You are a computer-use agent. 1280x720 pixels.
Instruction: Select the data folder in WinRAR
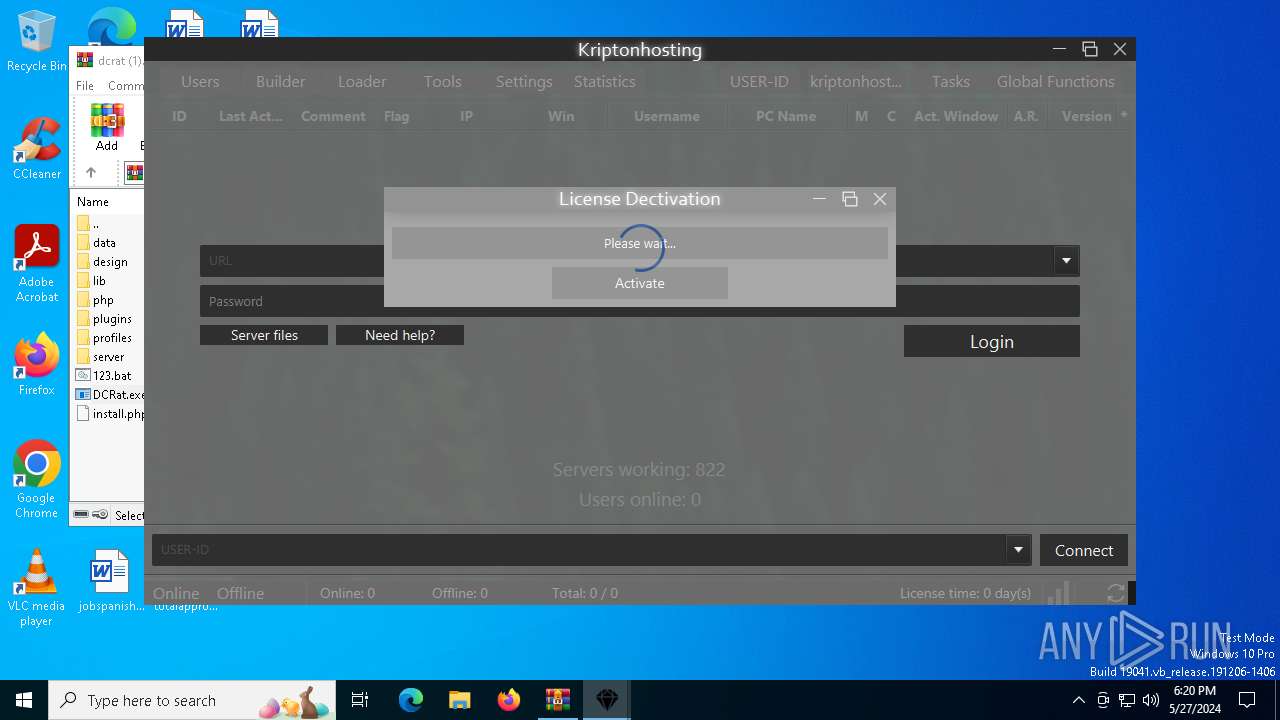104,243
